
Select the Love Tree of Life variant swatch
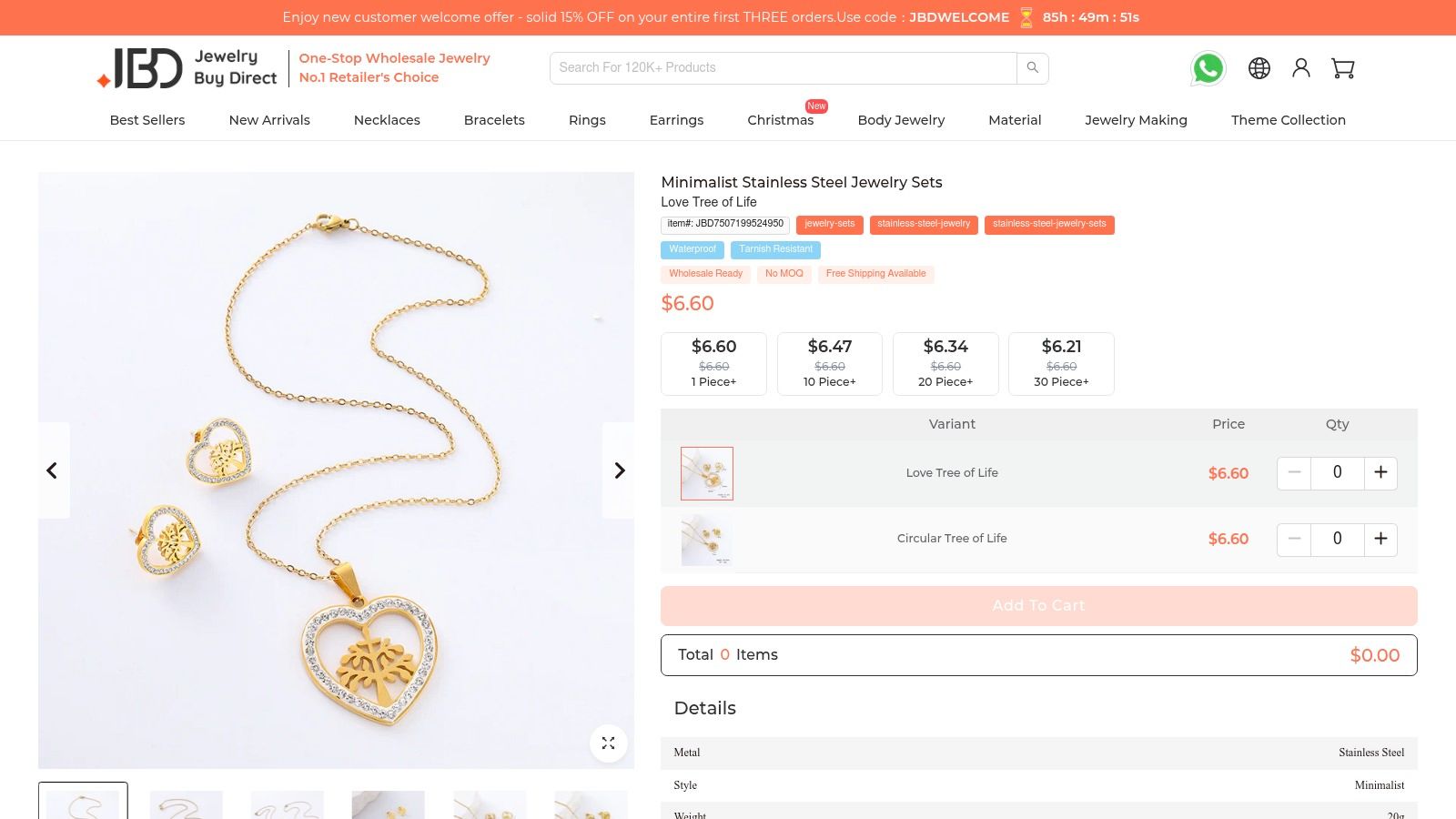click(x=707, y=473)
